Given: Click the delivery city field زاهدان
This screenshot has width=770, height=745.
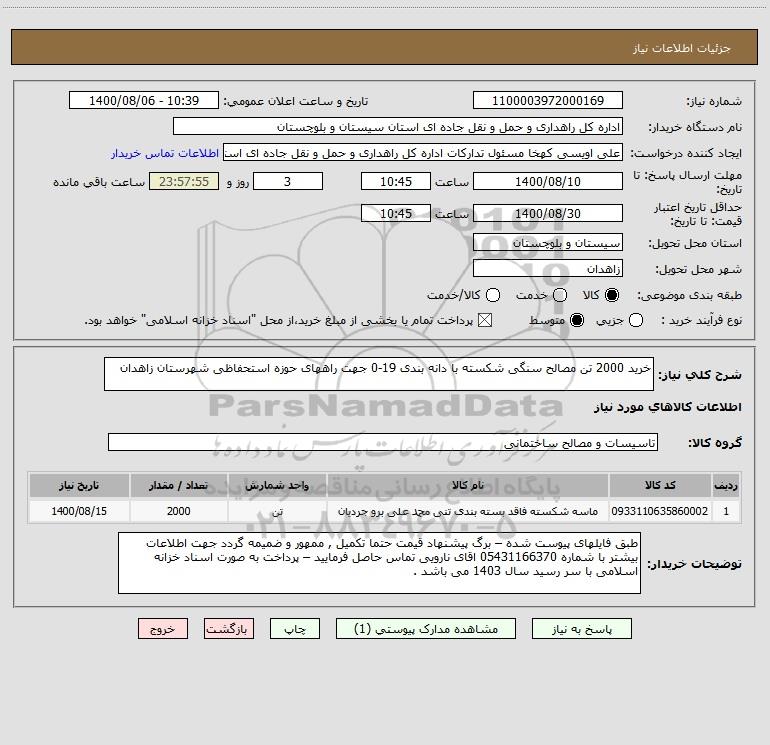Looking at the screenshot, I should pos(548,269).
